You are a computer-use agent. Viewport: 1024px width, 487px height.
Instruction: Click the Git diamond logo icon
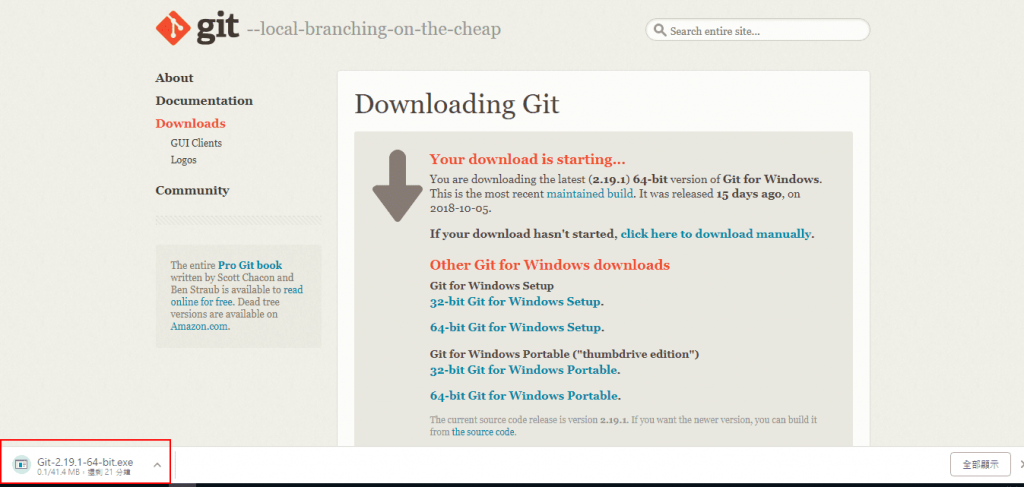(172, 29)
